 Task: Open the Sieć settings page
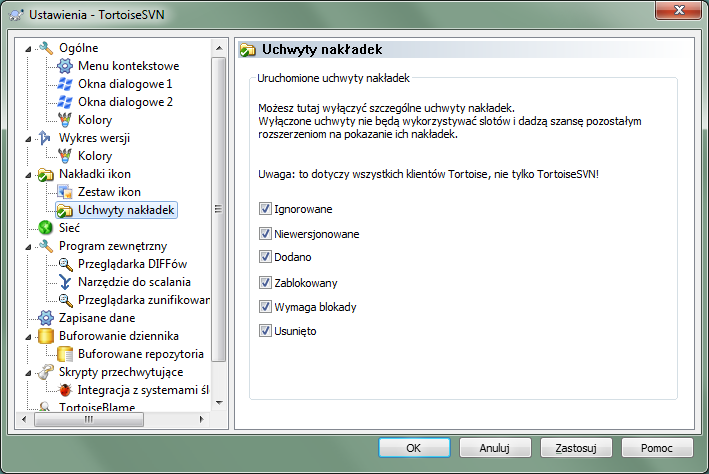tap(69, 228)
